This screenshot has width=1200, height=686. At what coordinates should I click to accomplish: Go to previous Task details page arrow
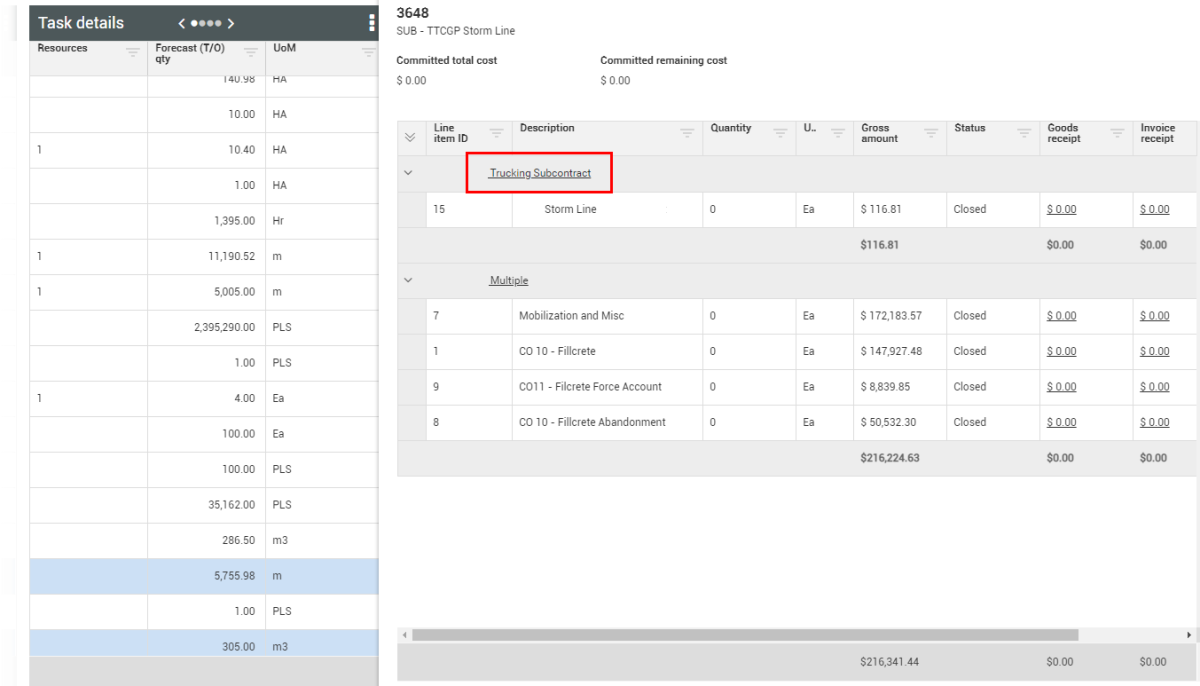tap(182, 23)
